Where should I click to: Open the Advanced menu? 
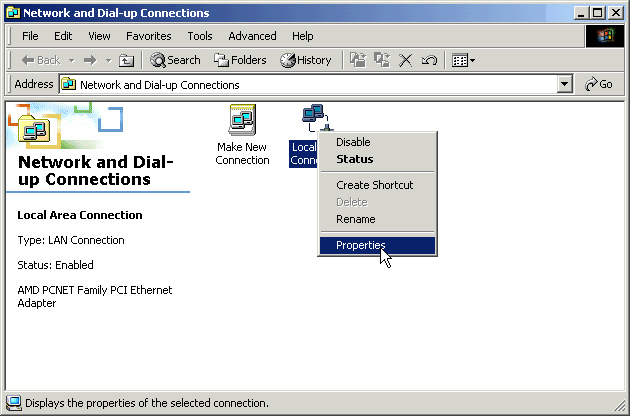point(252,36)
